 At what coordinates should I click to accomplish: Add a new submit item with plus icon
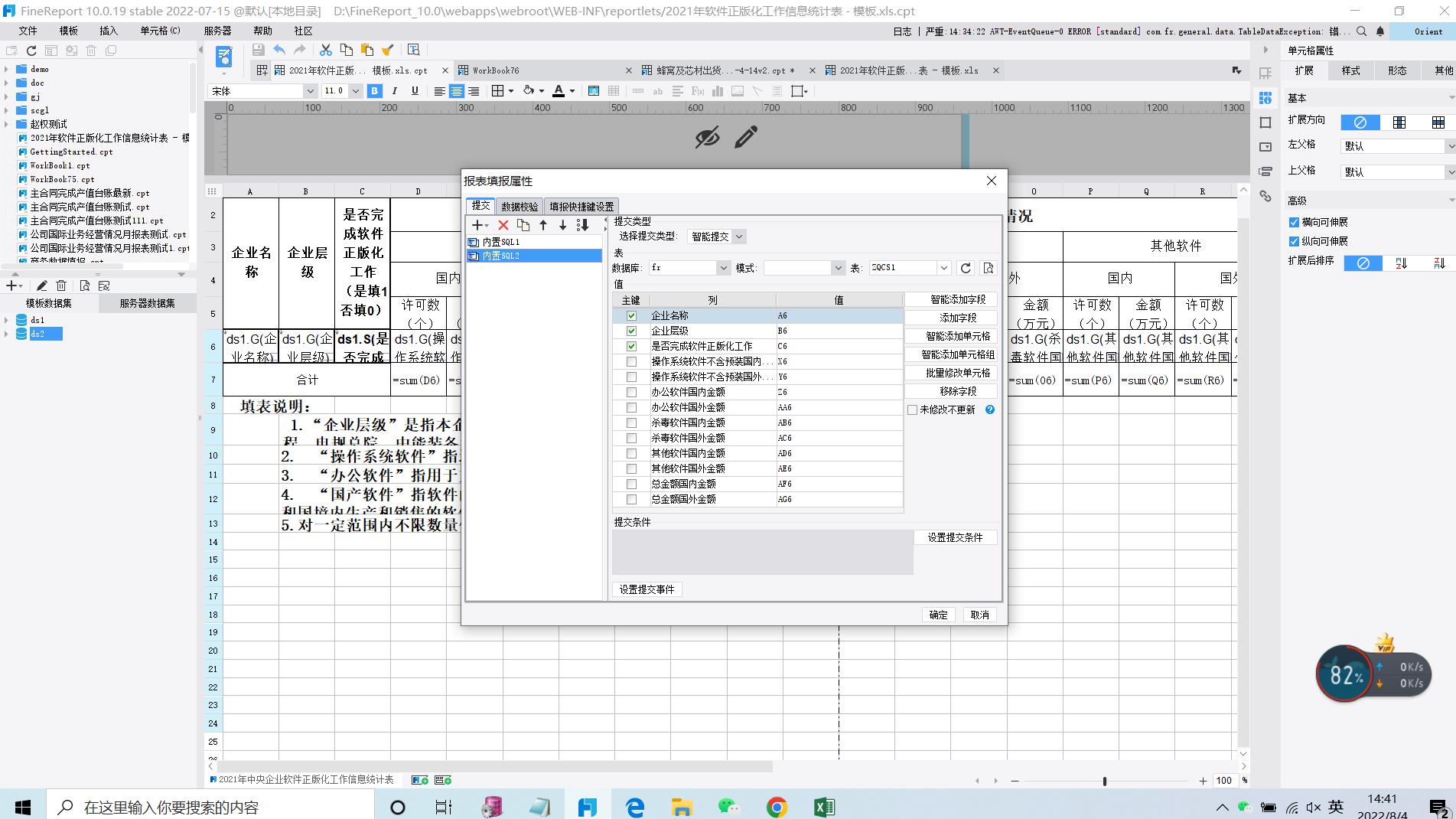coord(480,225)
